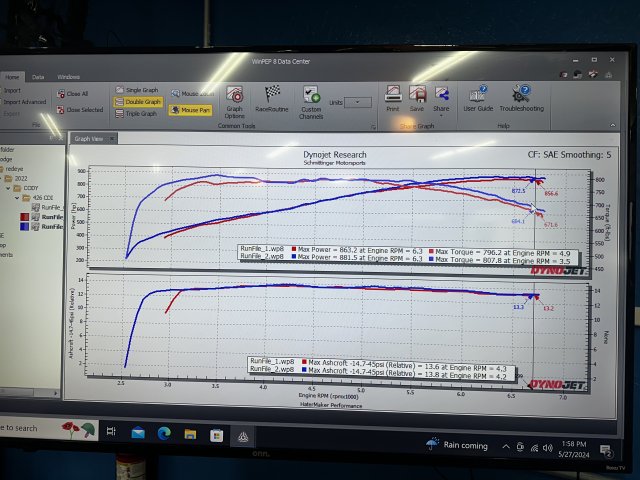Open the Units dropdown
The height and width of the screenshot is (480, 640).
358,102
